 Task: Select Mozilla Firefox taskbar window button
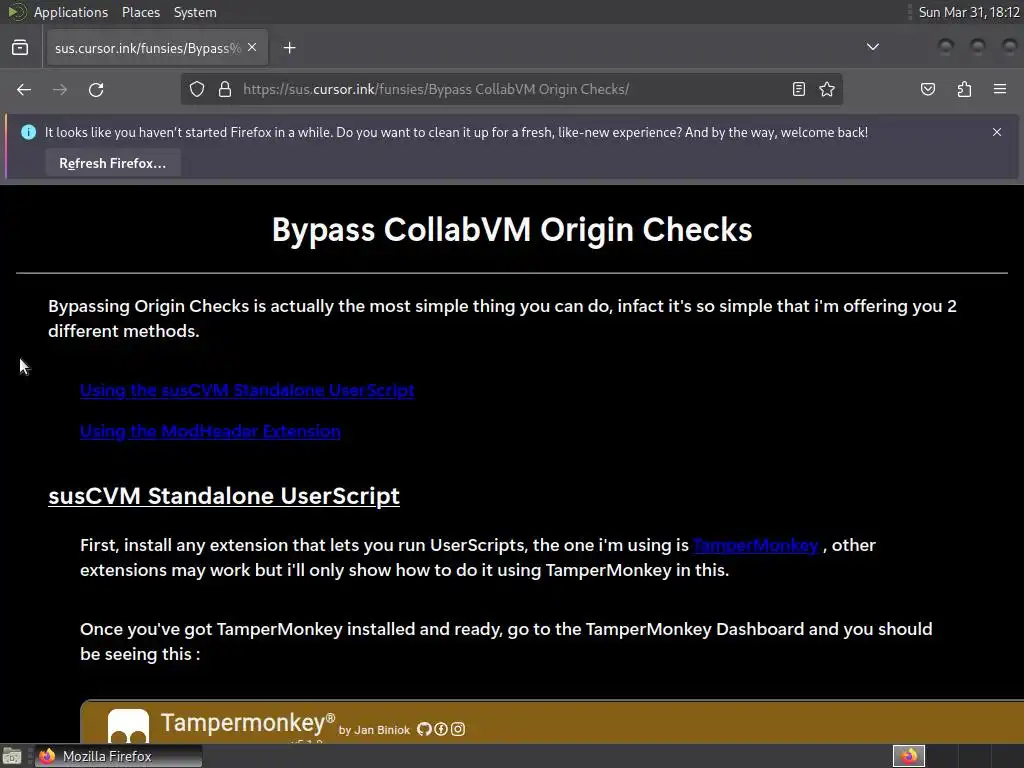coord(118,756)
